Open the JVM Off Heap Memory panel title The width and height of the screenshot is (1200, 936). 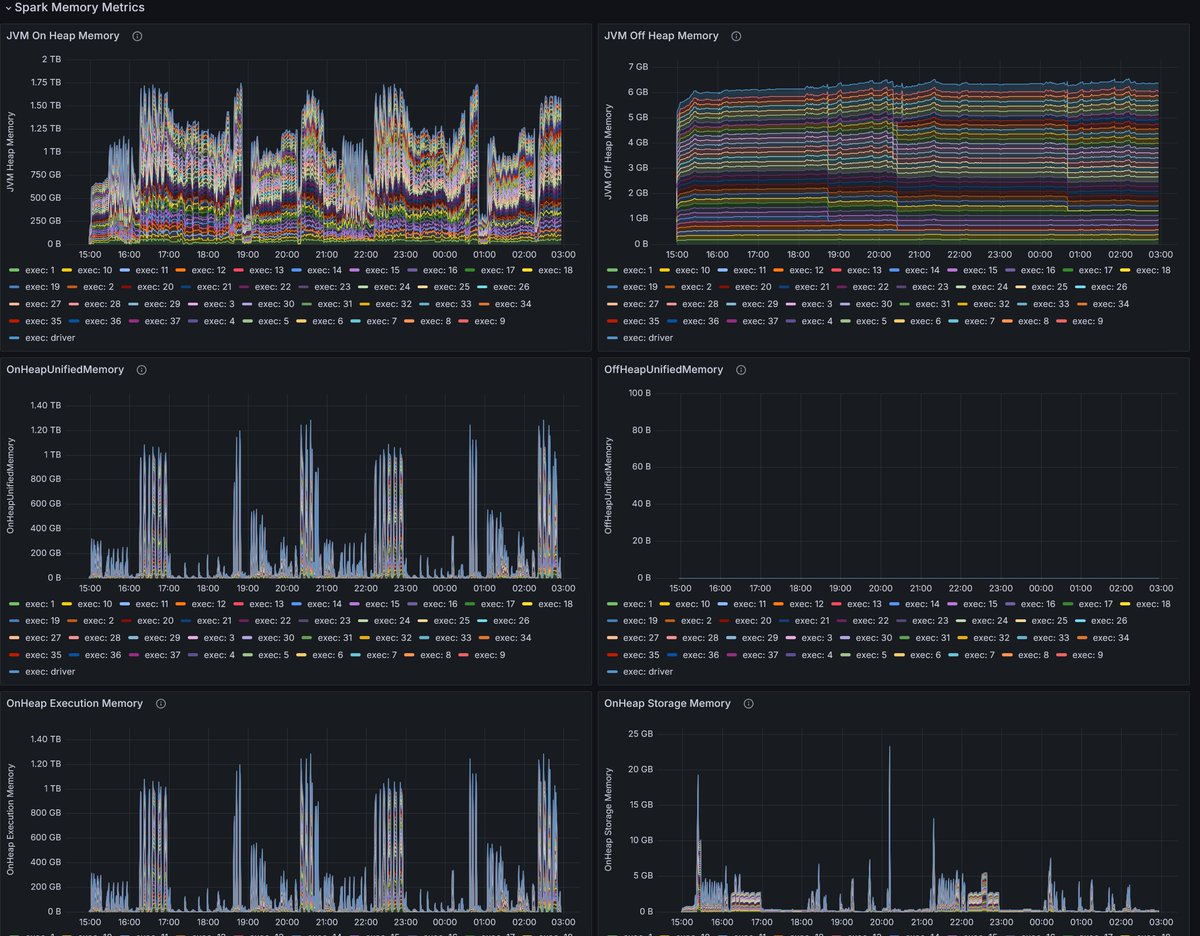(661, 36)
